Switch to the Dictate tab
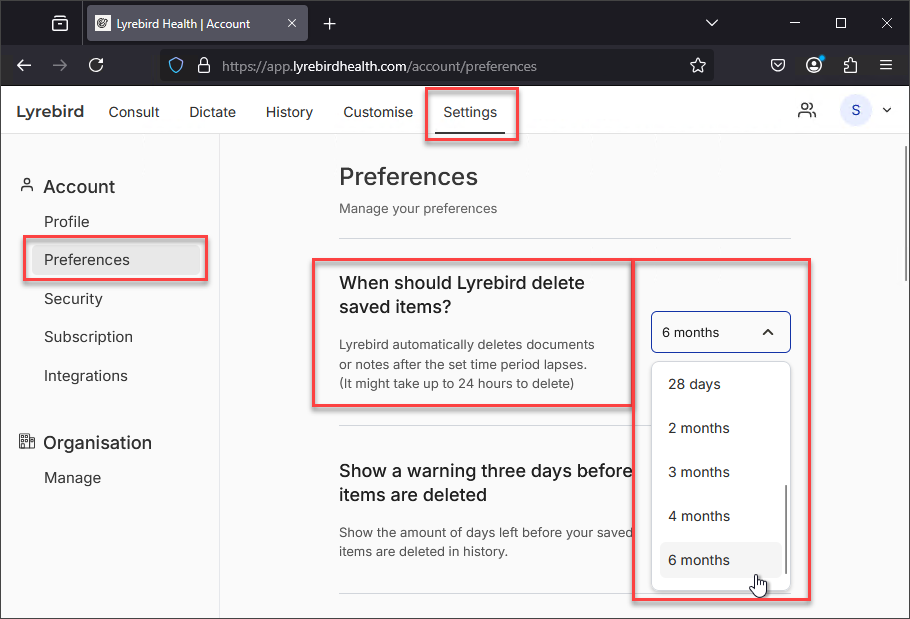Image resolution: width=910 pixels, height=619 pixels. 212,112
